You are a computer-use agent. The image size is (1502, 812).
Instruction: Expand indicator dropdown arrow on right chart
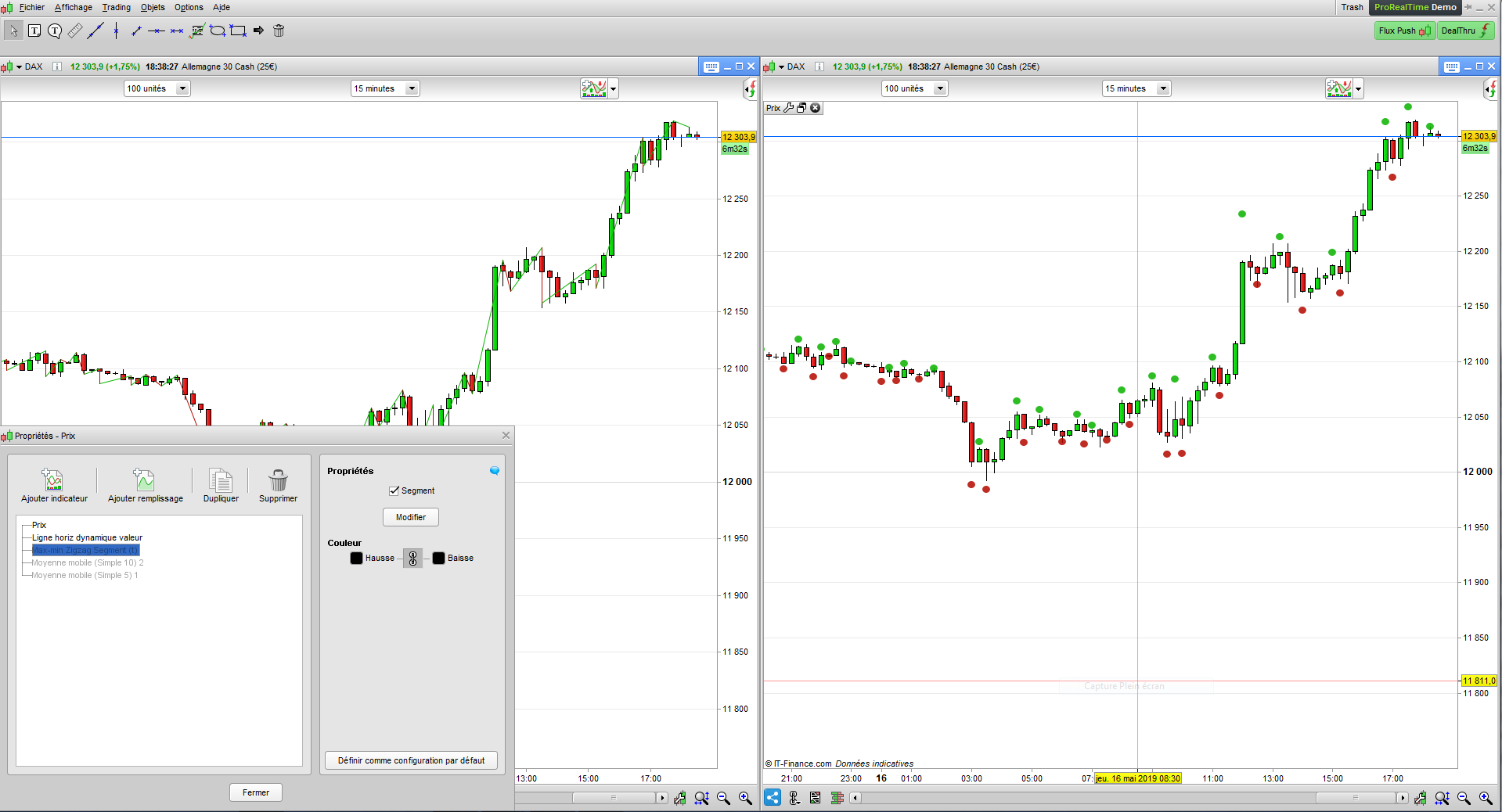[1359, 88]
